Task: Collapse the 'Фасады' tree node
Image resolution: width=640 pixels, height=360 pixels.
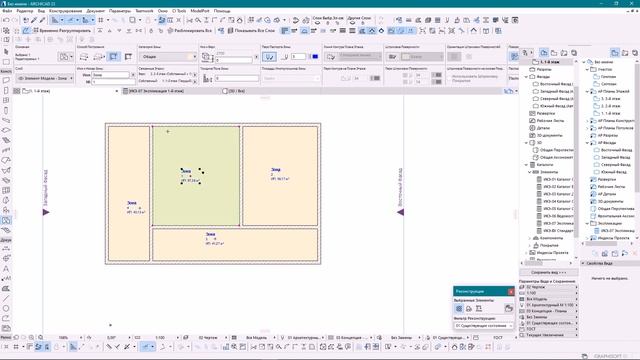Action: point(527,77)
